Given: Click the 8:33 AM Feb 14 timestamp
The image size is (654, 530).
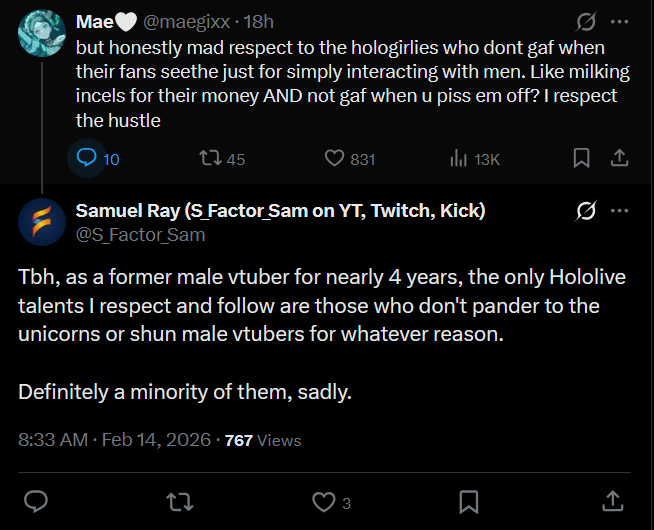Looking at the screenshot, I should (116, 439).
